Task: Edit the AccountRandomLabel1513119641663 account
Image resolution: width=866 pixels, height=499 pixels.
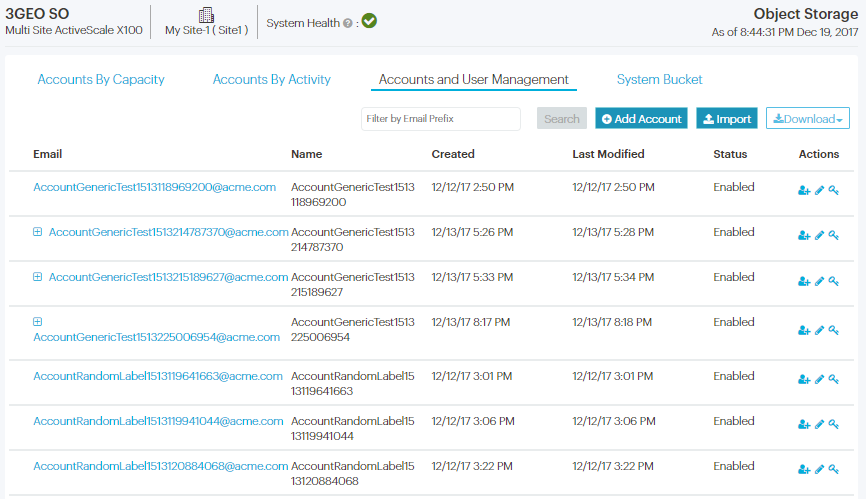Action: [820, 380]
